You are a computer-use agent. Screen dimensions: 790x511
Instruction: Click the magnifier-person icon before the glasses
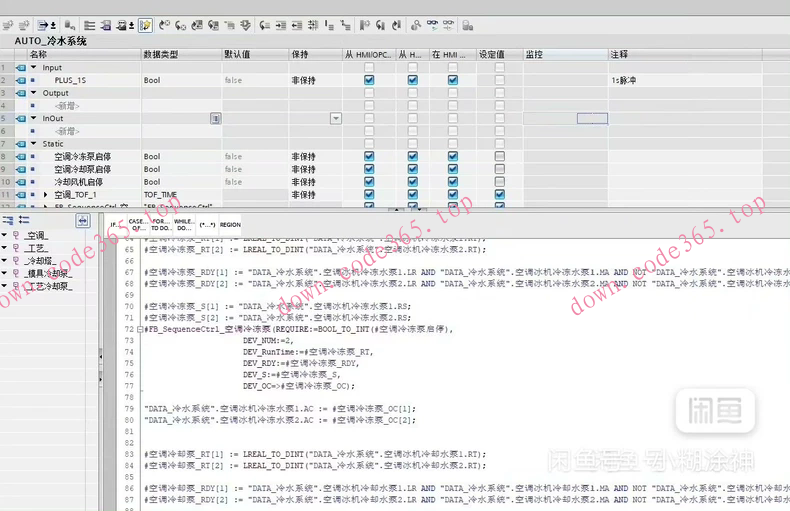click(x=416, y=25)
